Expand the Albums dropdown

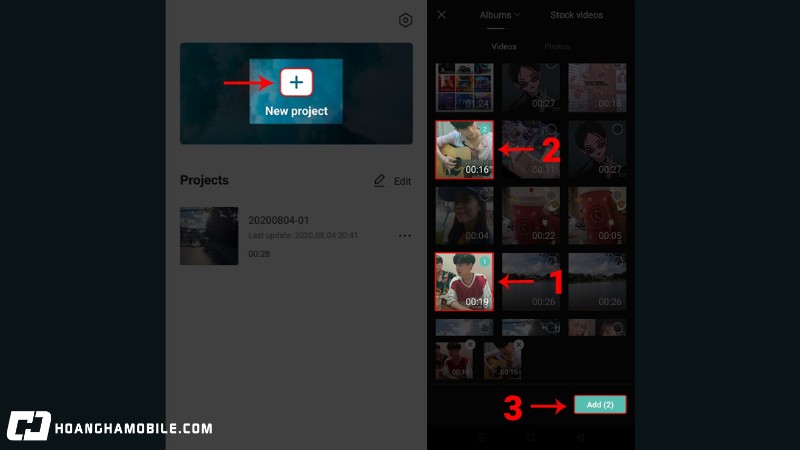[499, 15]
